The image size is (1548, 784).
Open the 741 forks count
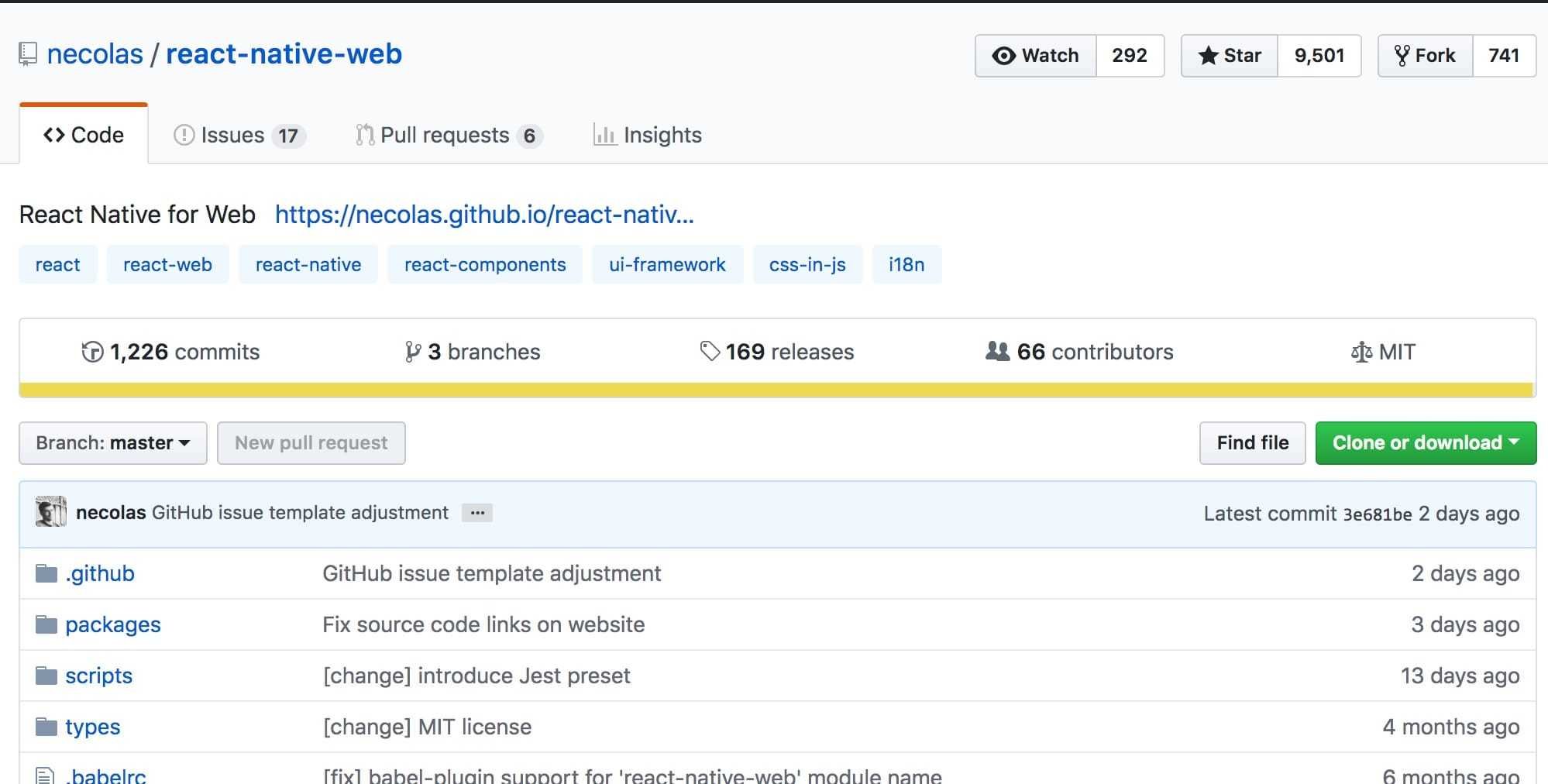pyautogui.click(x=1504, y=56)
